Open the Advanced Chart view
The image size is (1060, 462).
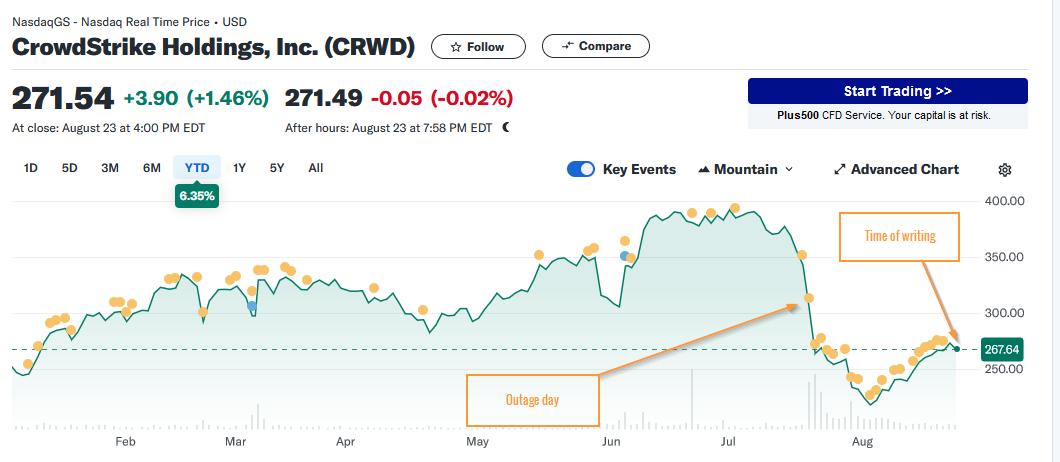click(x=896, y=169)
